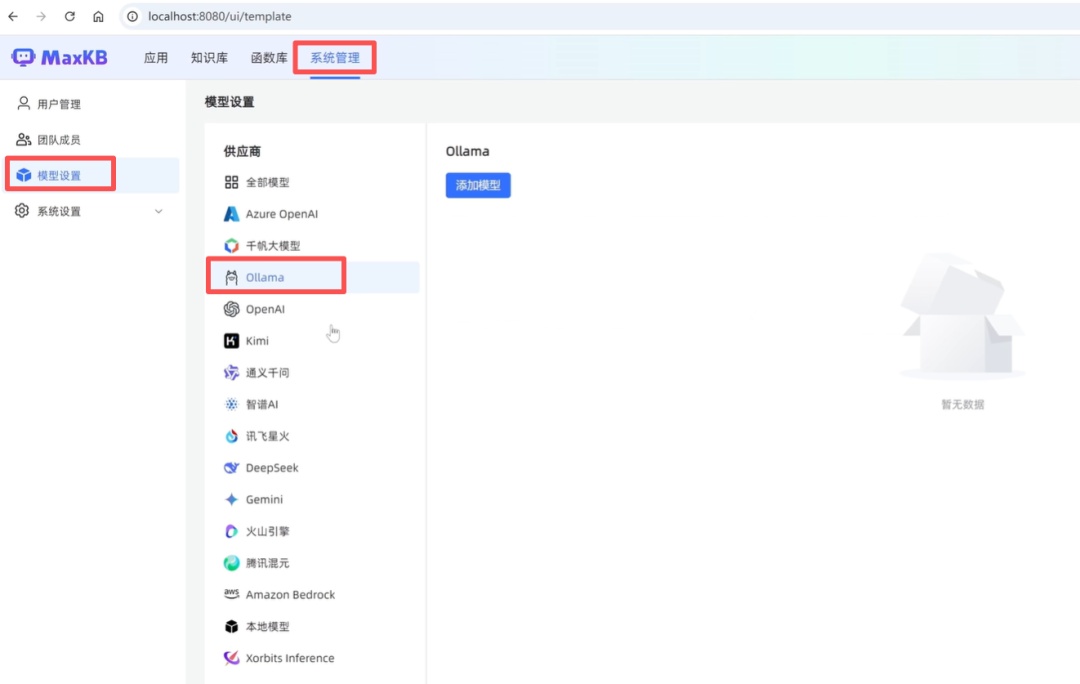Viewport: 1080px width, 684px height.
Task: Click the browser reload icon
Action: tap(70, 17)
